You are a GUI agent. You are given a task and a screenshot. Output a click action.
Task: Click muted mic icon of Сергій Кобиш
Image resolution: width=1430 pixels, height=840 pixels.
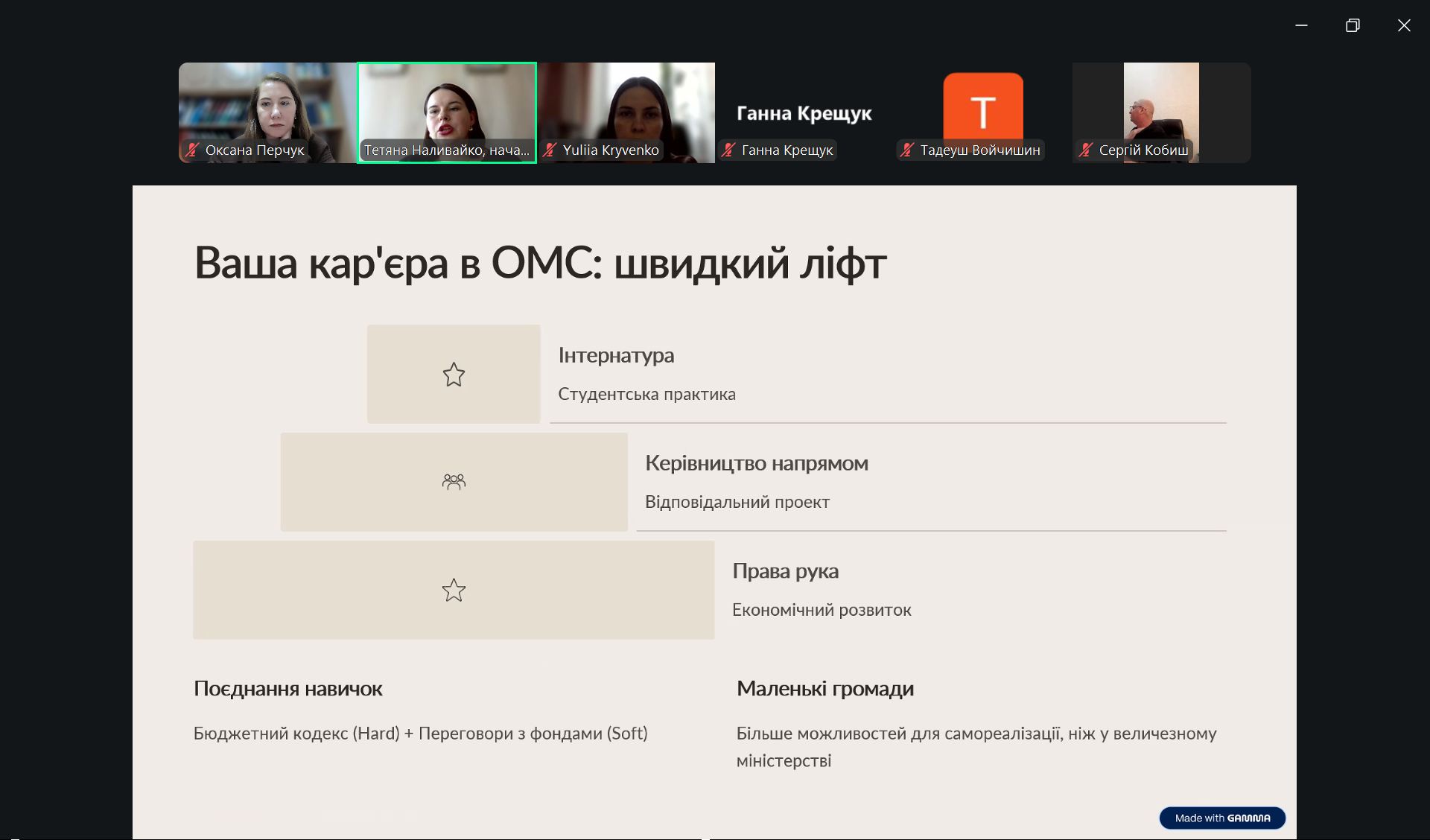point(1085,150)
